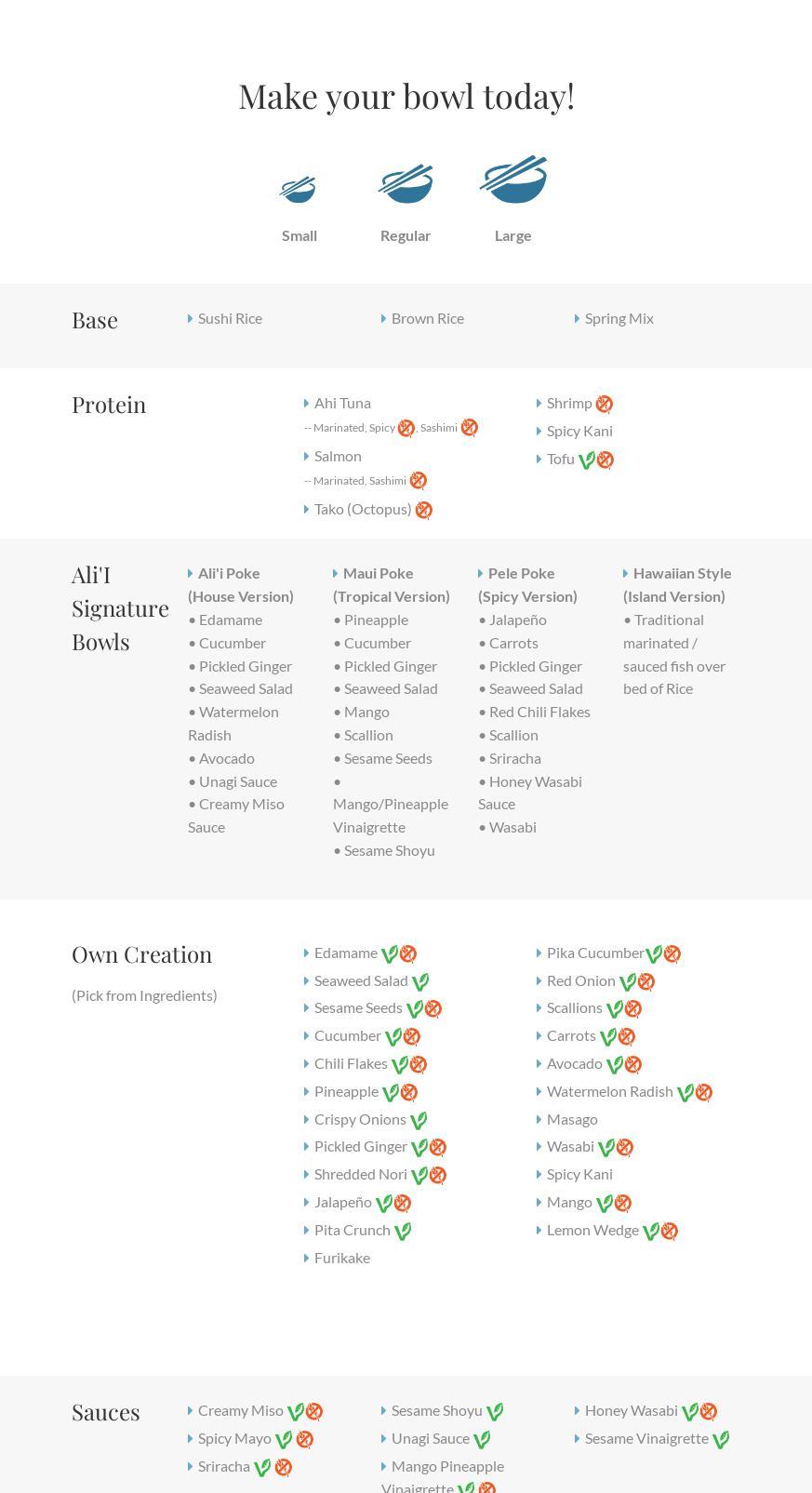Viewport: 812px width, 1493px height.
Task: Choose Spring Mix as the base
Action: 619,319
